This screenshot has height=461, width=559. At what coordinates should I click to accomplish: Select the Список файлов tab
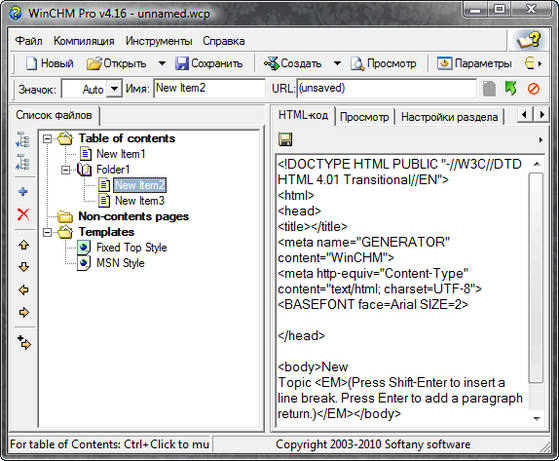point(54,115)
